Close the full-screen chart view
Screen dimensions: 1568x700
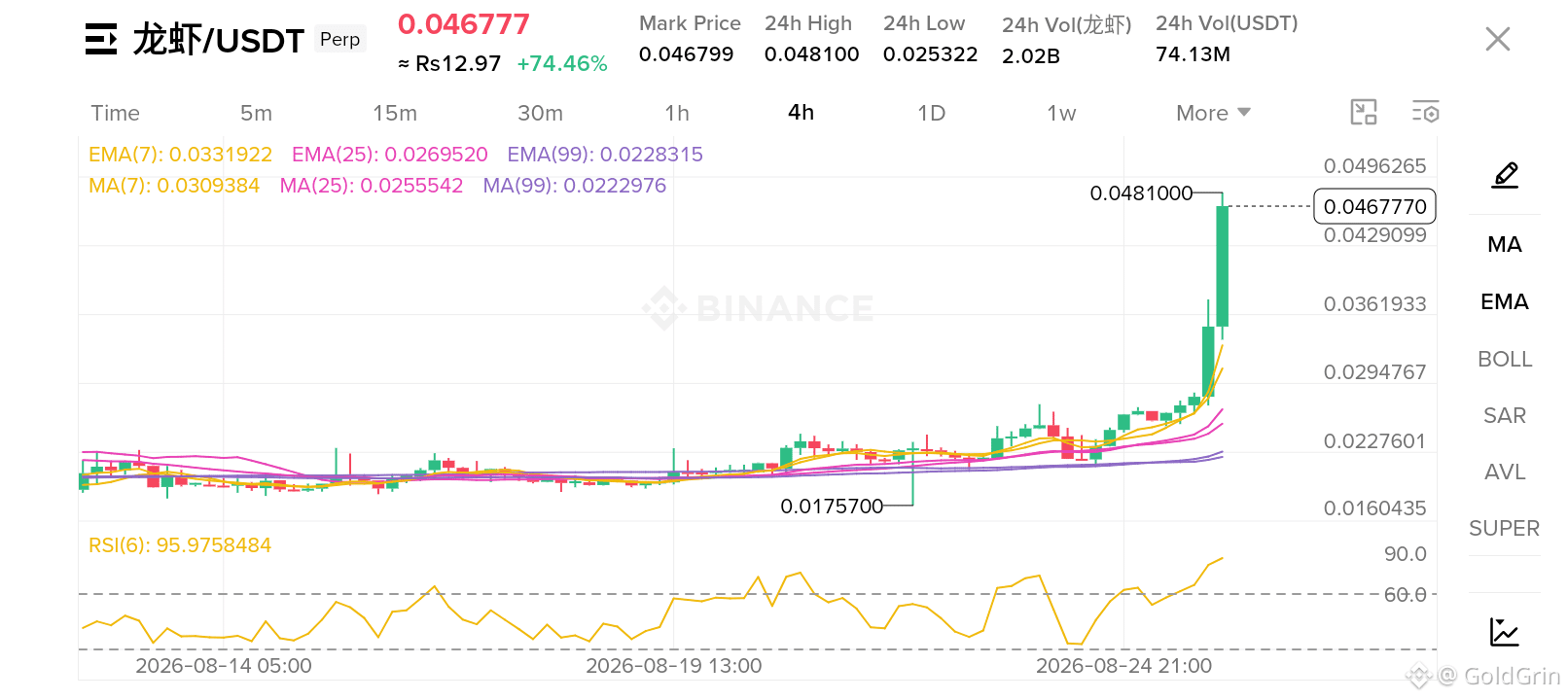click(1498, 39)
